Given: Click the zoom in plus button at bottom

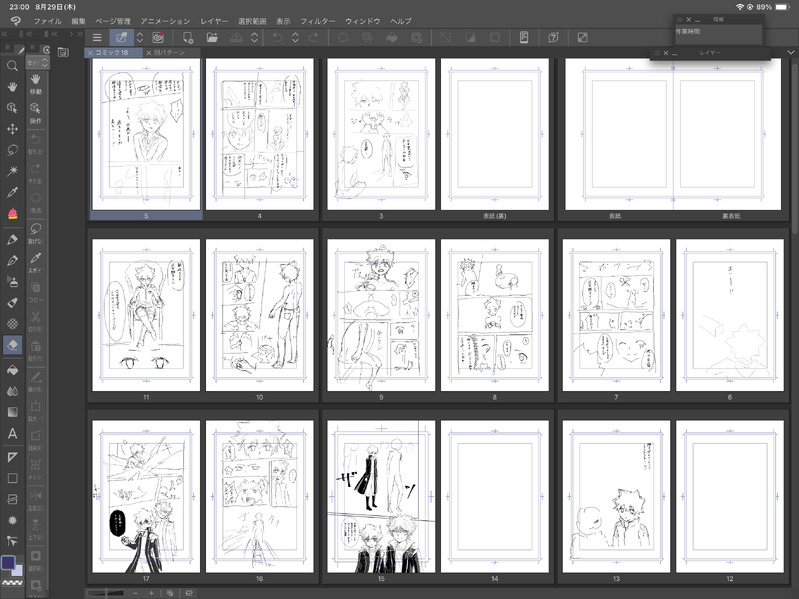Looking at the screenshot, I should point(151,593).
